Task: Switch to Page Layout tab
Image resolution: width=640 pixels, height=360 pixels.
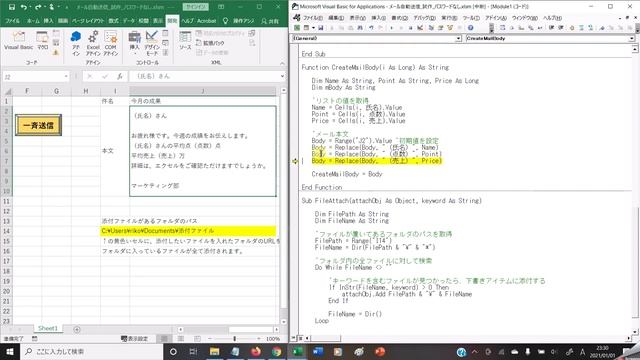Action: (x=89, y=21)
